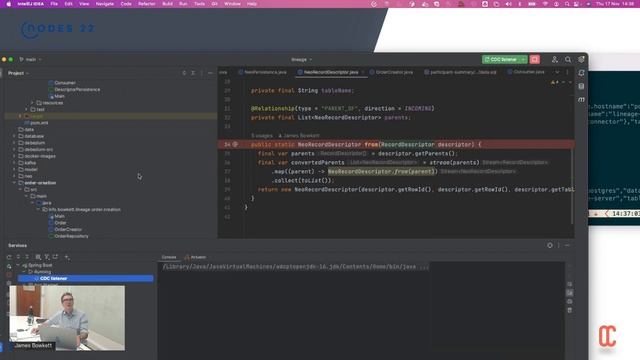Click the NeoRecordDescriptor.from(parent) highlighted call

click(x=382, y=171)
